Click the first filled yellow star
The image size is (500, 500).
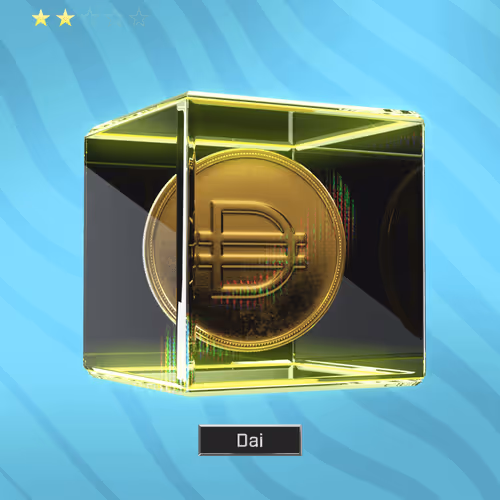coord(41,18)
